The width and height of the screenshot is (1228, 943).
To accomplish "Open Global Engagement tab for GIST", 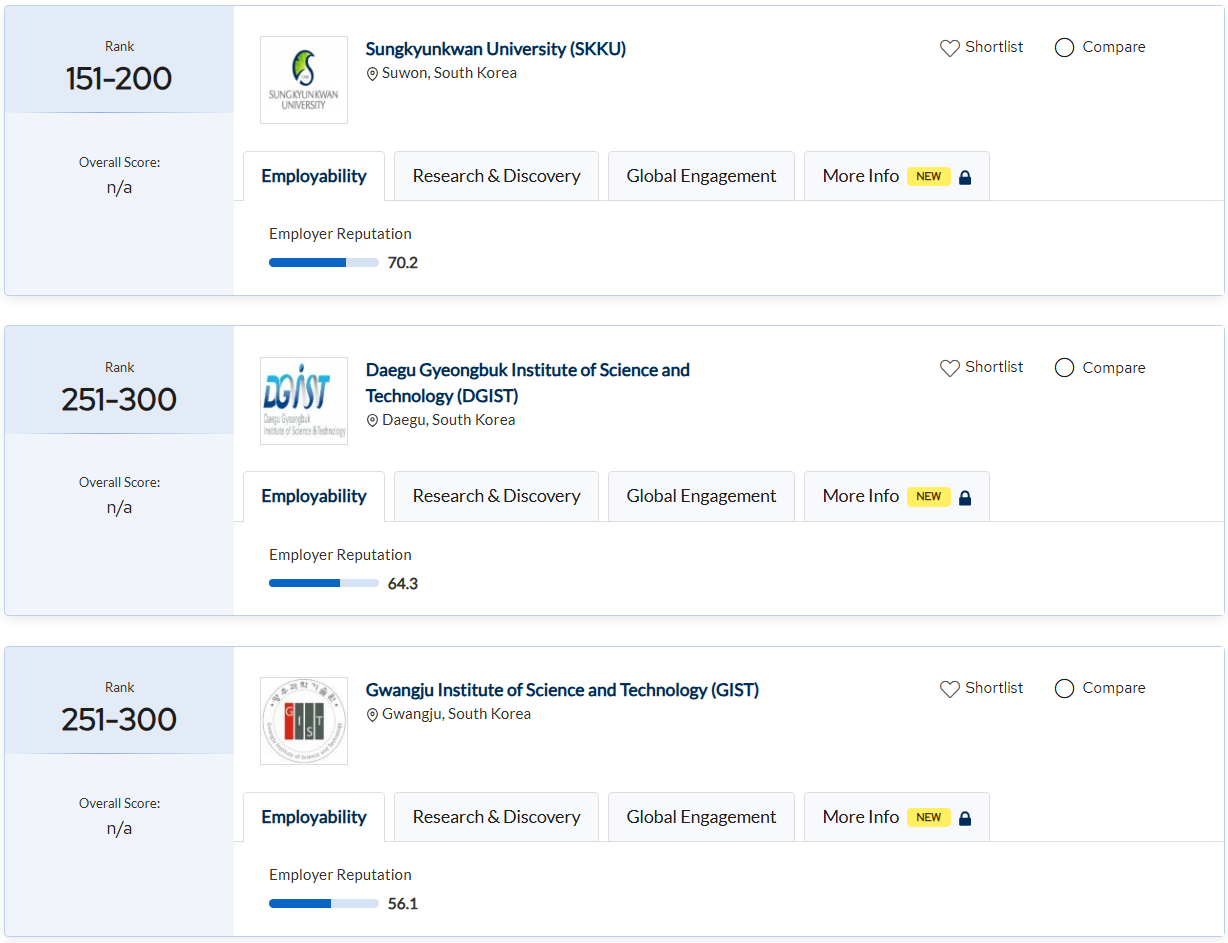I will 701,817.
